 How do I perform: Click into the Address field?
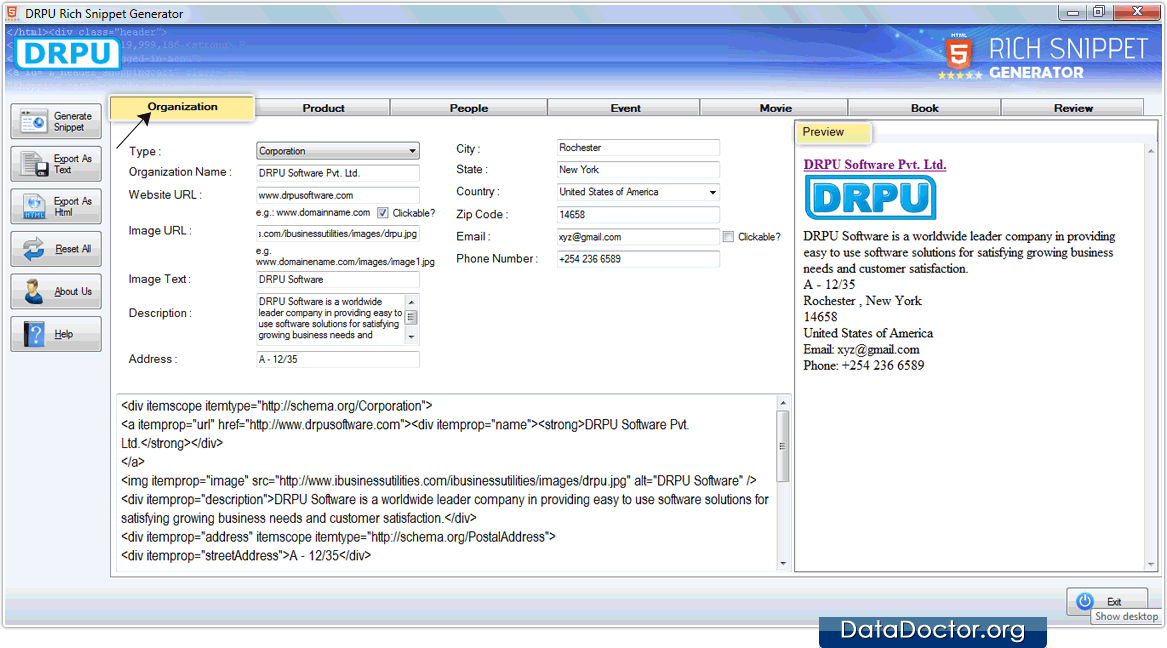coord(338,359)
